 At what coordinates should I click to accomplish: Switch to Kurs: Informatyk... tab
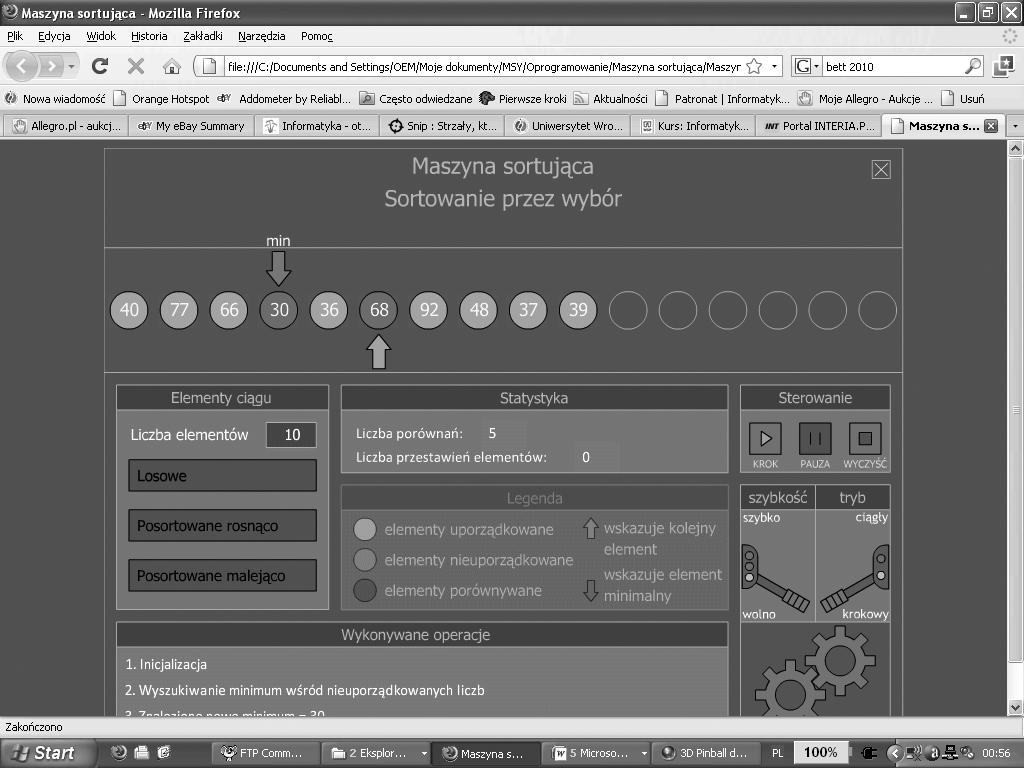693,126
